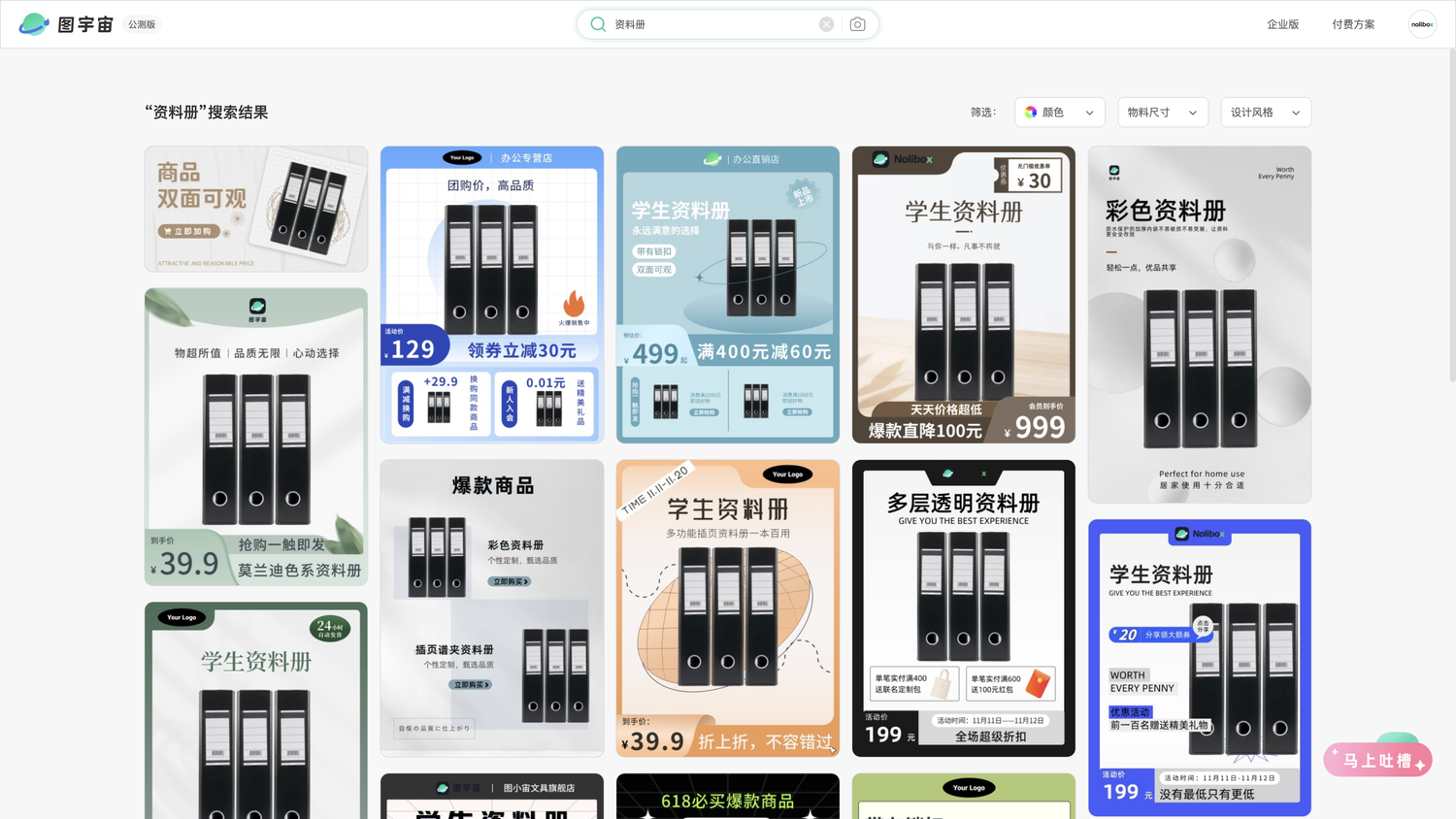Click the color wheel icon in filter

(1030, 113)
